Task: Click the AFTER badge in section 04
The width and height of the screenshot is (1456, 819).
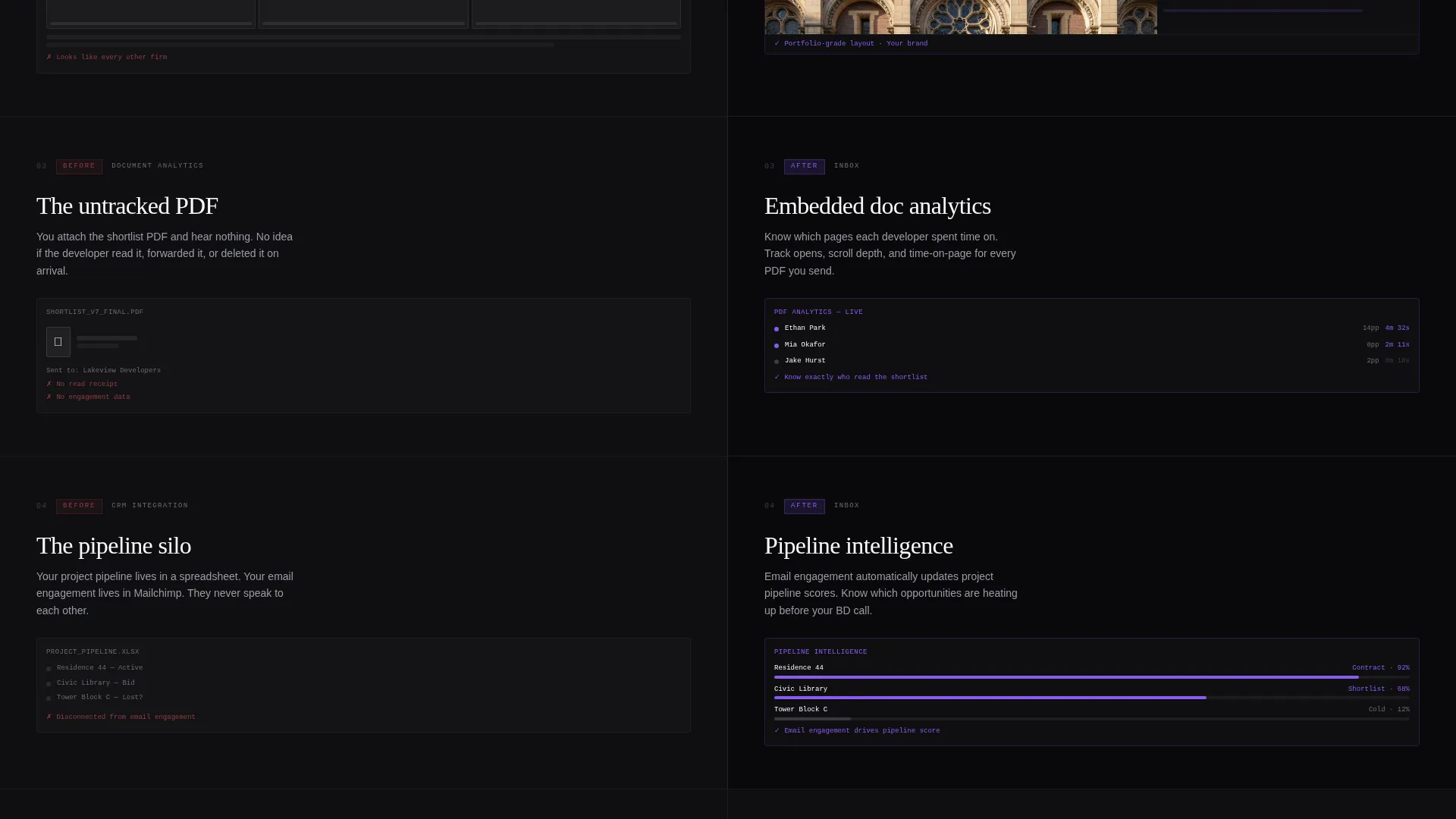Action: pyautogui.click(x=805, y=506)
